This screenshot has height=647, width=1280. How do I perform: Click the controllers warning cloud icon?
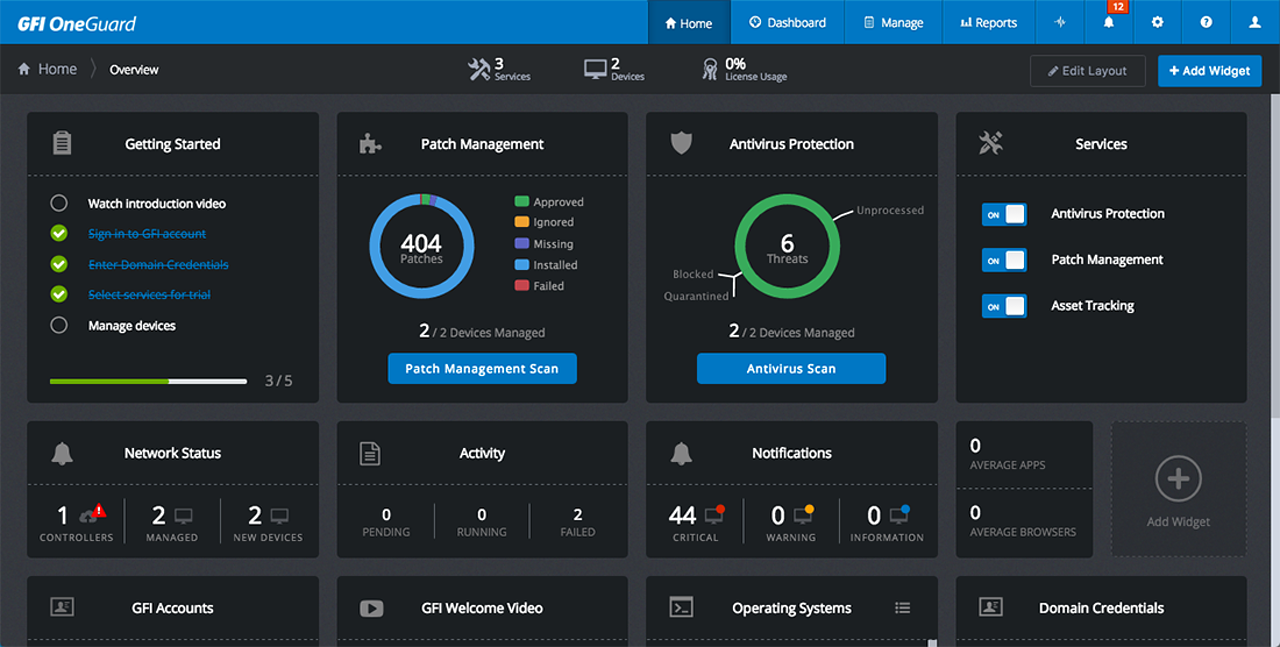92,515
